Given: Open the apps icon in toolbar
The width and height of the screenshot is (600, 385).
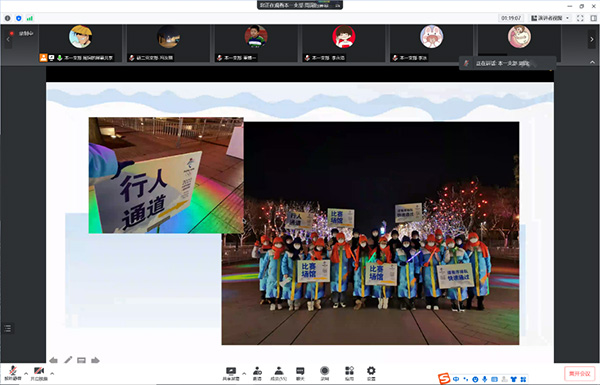Looking at the screenshot, I should [x=349, y=373].
